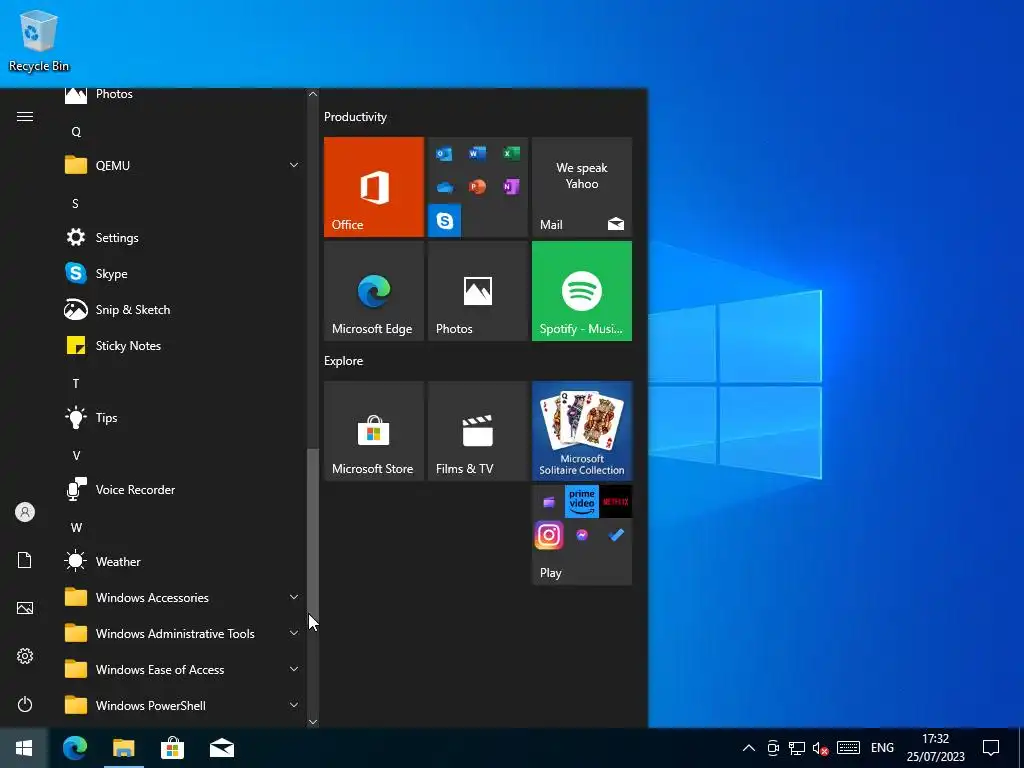Open Sticky Notes from app list
This screenshot has width=1024, height=768.
183,345
